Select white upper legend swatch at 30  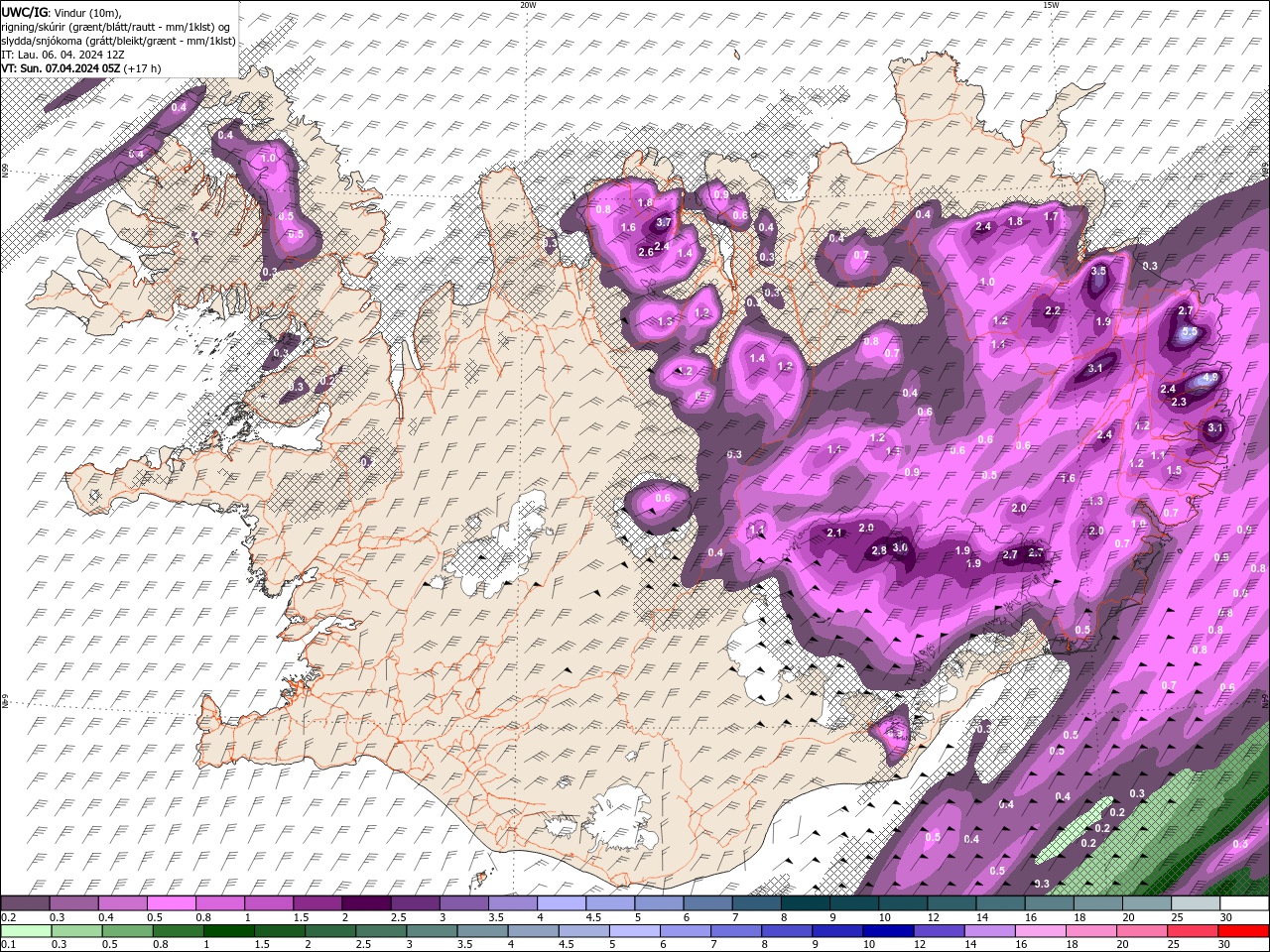(1244, 903)
